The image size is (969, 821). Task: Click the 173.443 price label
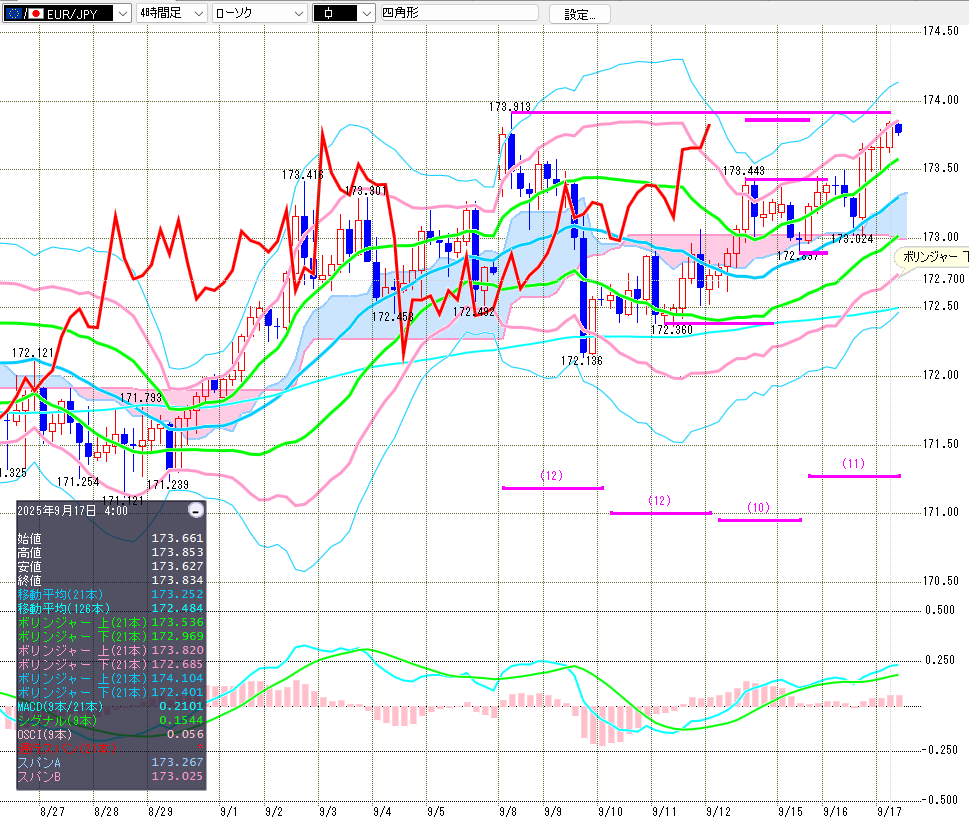(x=743, y=171)
